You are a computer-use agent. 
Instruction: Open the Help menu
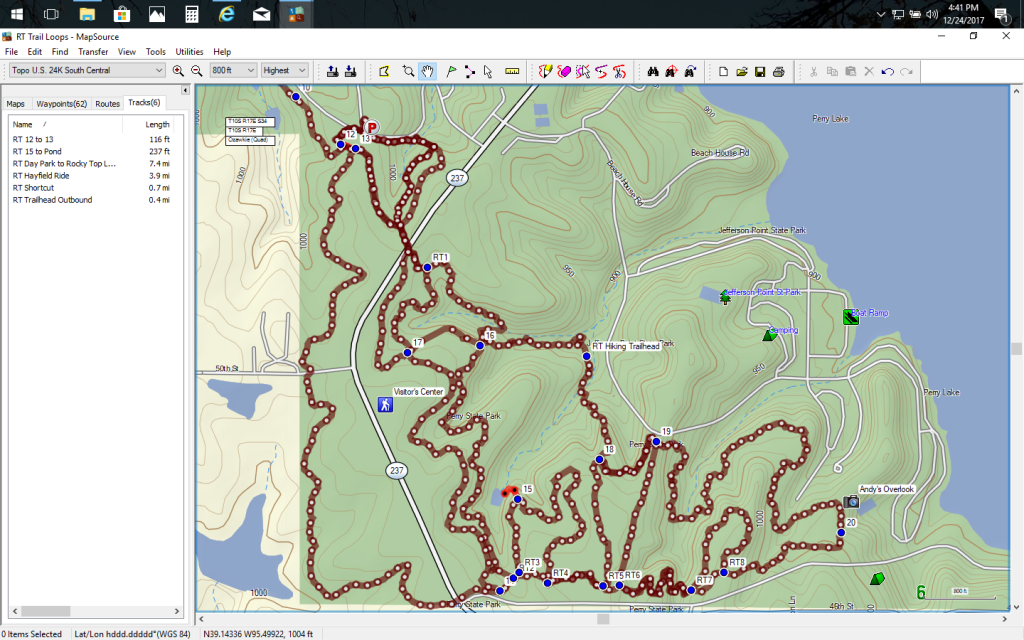(222, 52)
